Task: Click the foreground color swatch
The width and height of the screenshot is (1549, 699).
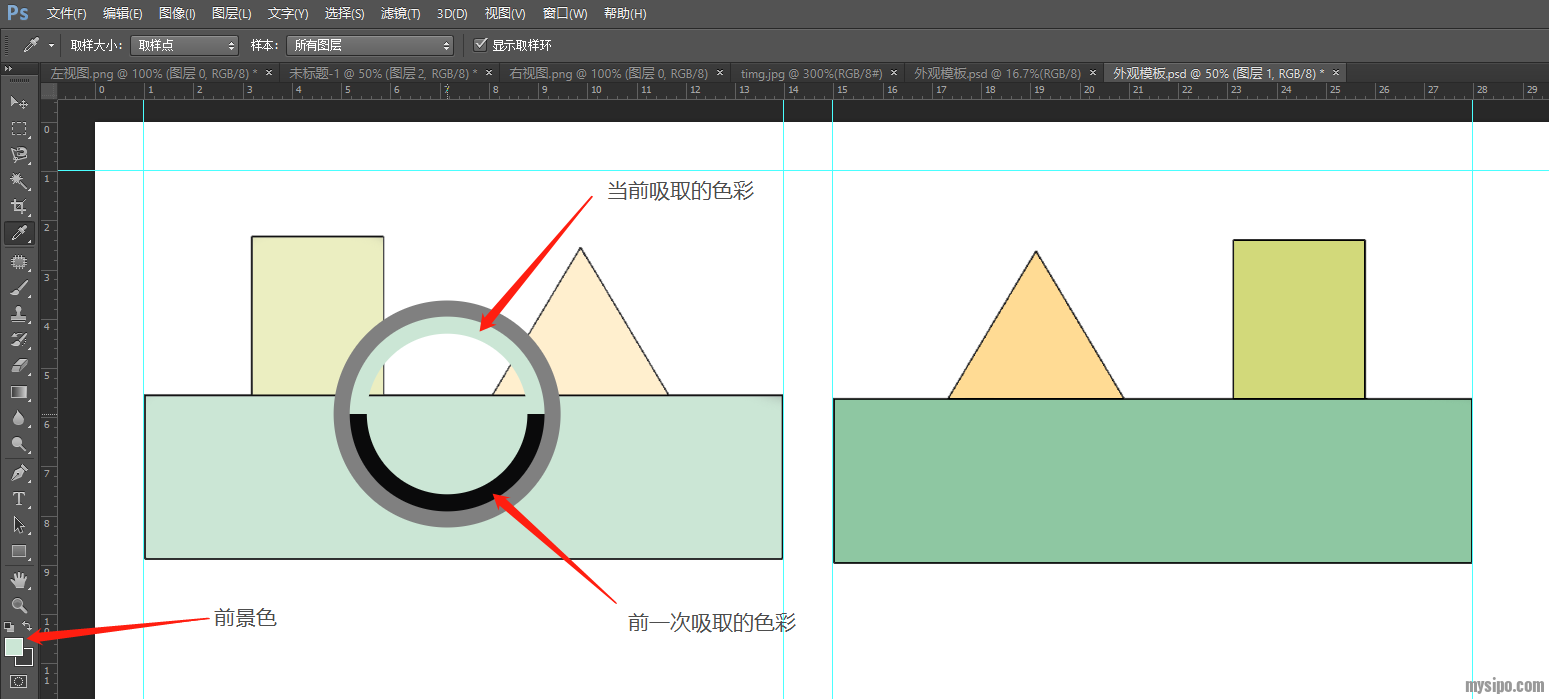Action: point(14,647)
